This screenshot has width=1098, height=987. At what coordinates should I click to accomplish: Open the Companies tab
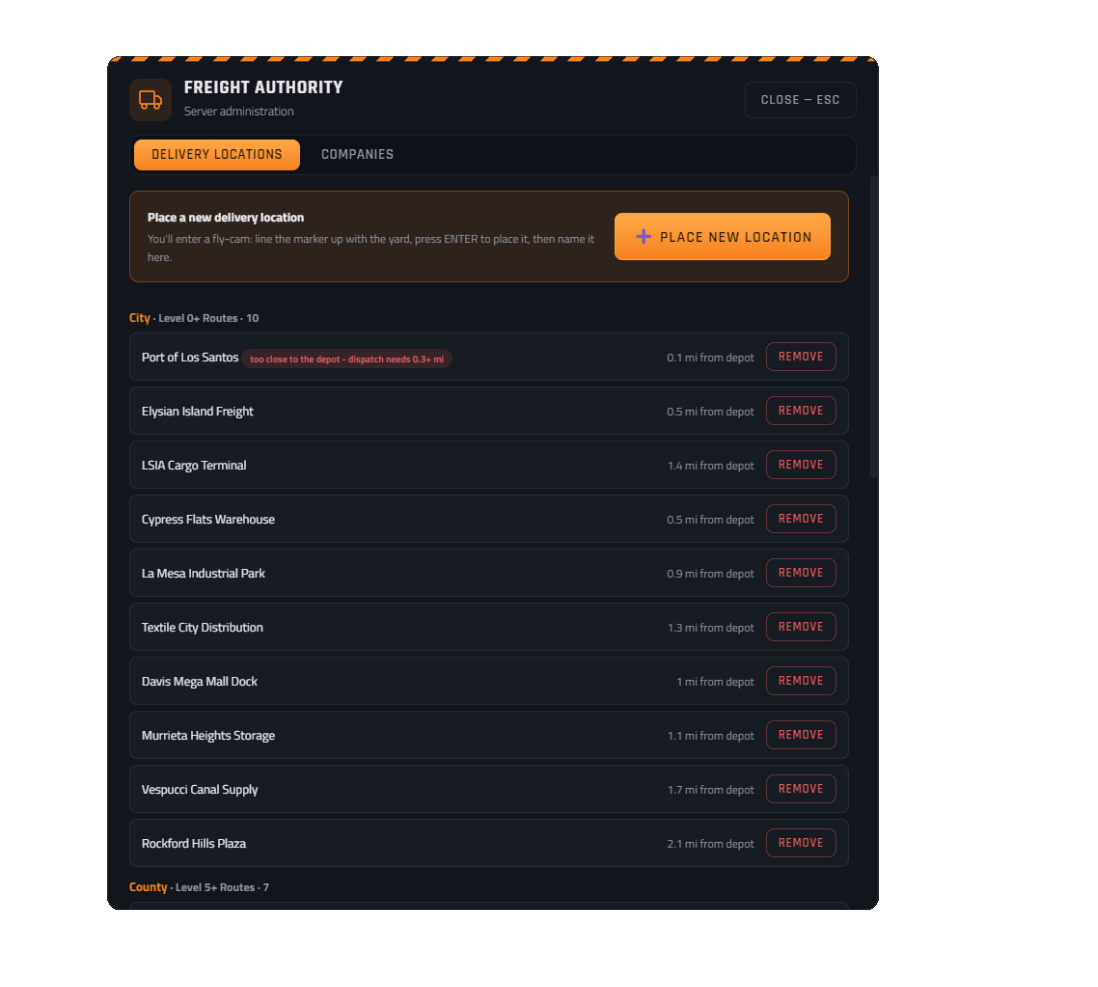357,155
